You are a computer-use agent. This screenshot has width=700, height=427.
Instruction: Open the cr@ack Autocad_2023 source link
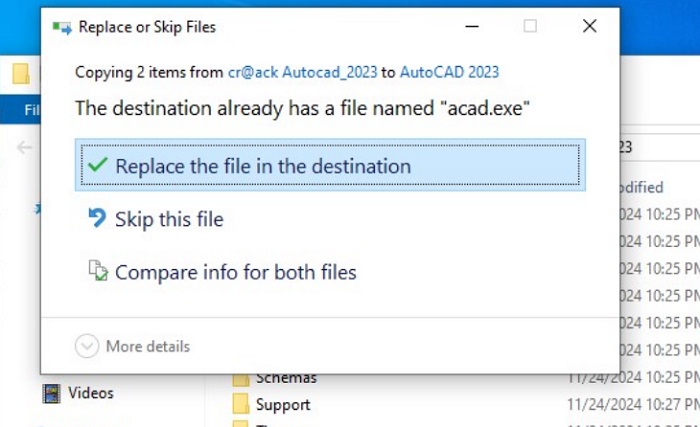tap(303, 72)
